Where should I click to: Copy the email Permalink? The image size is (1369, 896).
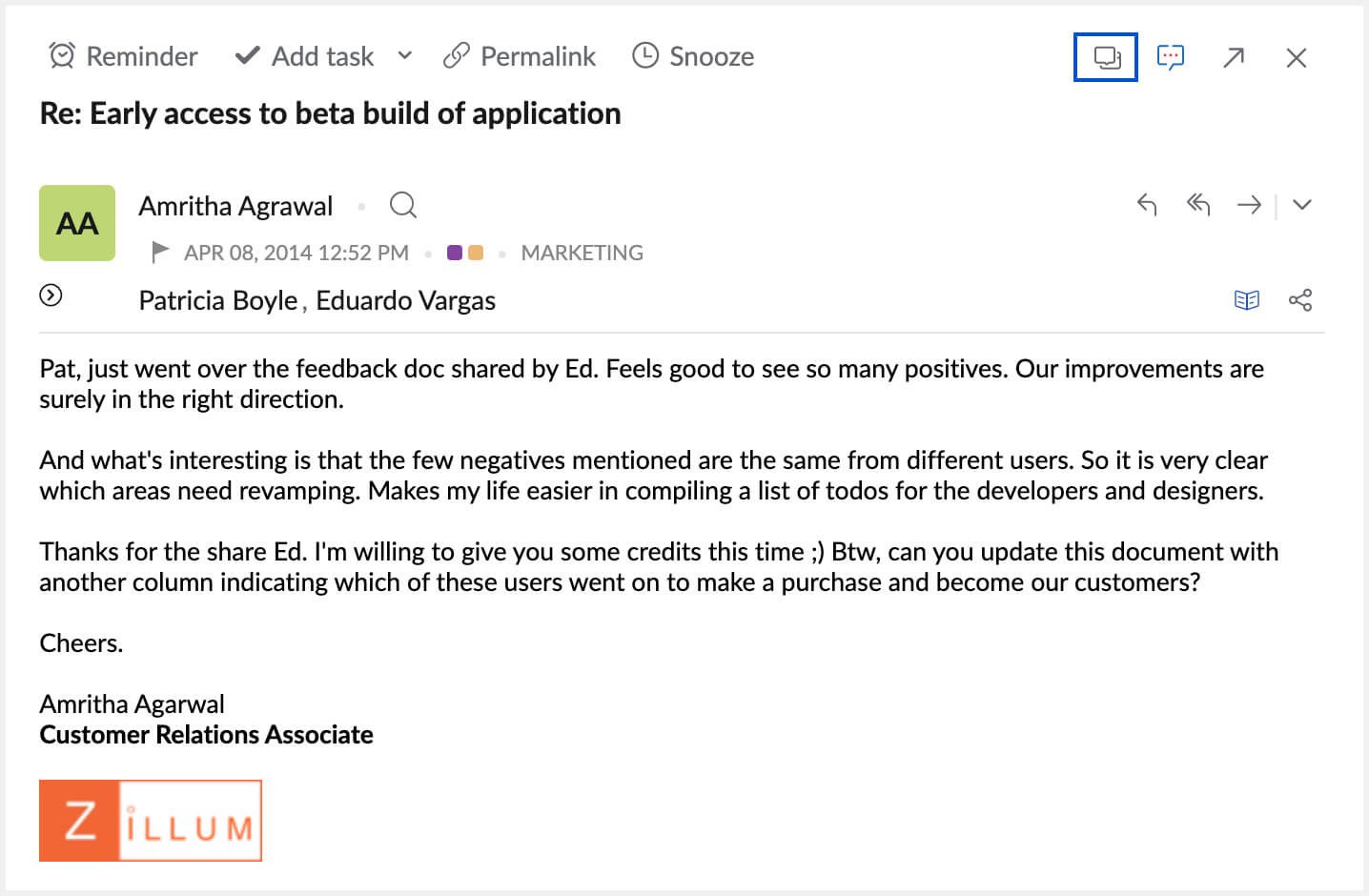point(520,56)
